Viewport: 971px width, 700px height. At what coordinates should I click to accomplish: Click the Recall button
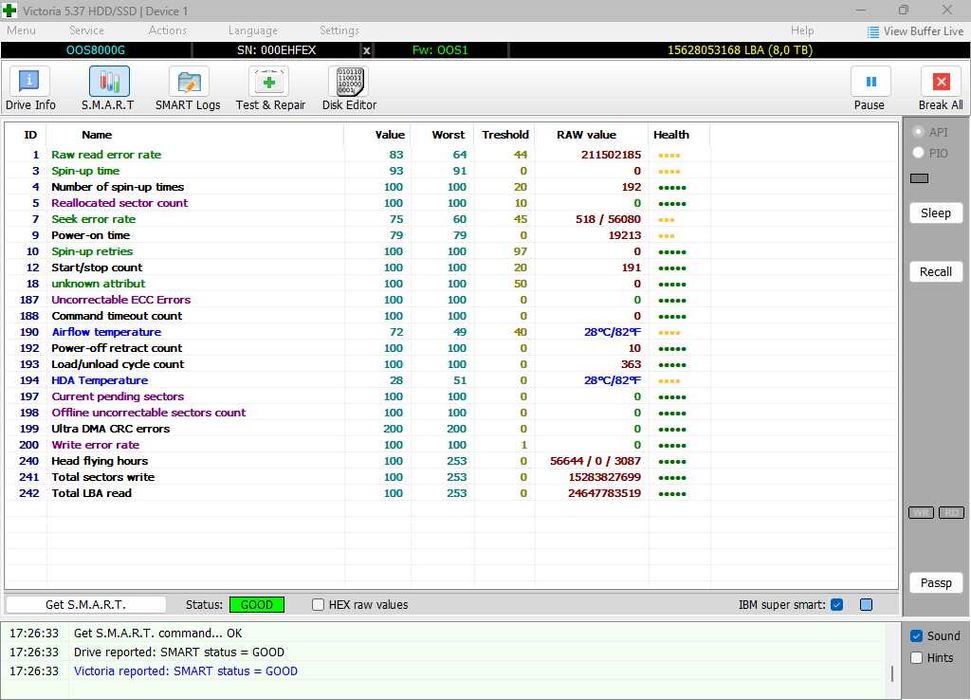pos(935,272)
